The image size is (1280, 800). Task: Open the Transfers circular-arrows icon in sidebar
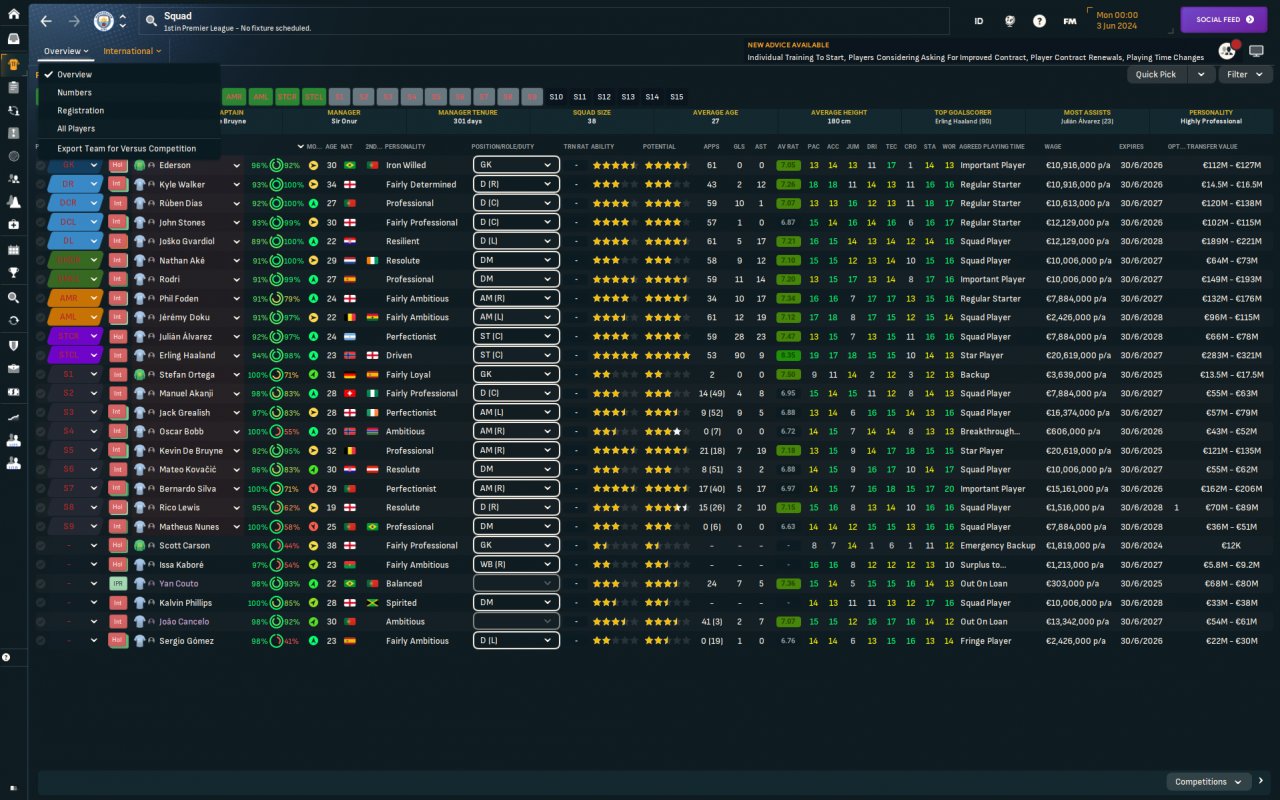click(x=13, y=321)
